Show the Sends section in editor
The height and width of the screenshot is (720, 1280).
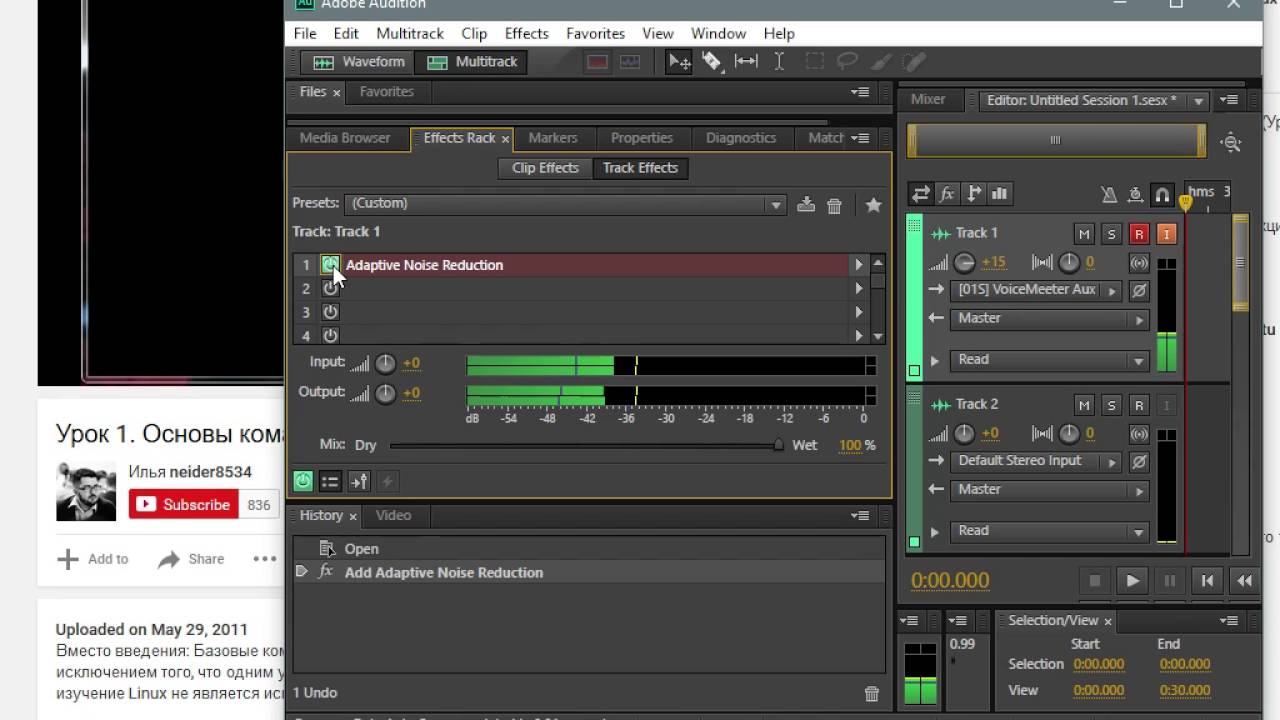(x=973, y=194)
